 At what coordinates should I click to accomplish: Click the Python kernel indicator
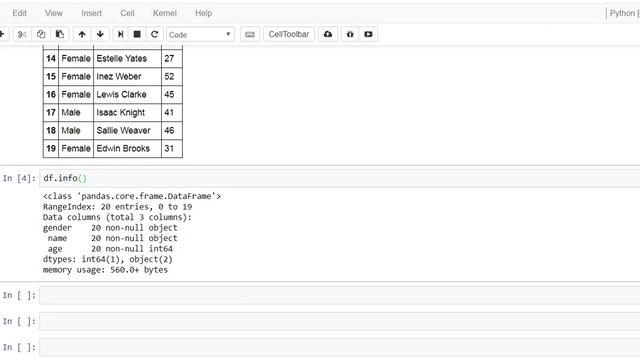point(624,13)
